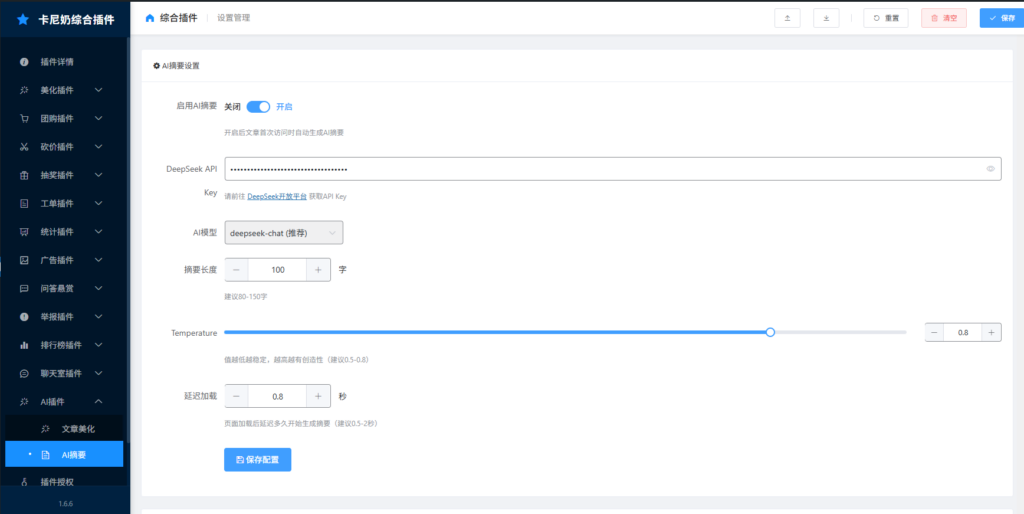Click the red 清空 button in header
Image resolution: width=1024 pixels, height=514 pixels.
pos(943,18)
